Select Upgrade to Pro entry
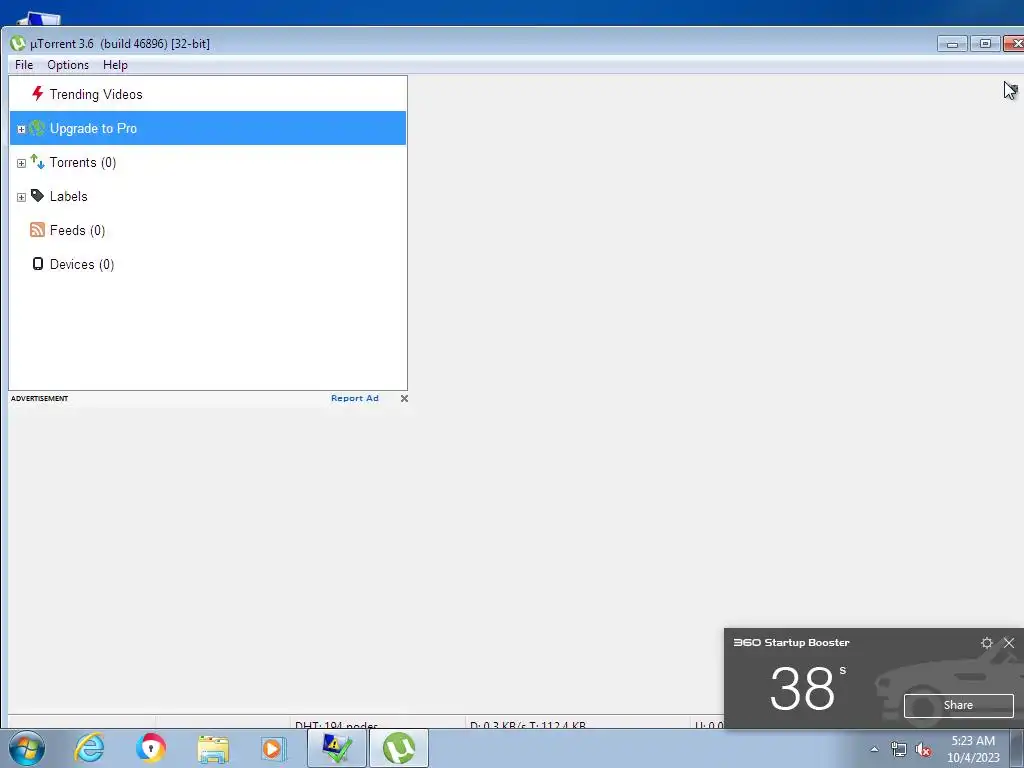The image size is (1024, 768). coord(208,128)
